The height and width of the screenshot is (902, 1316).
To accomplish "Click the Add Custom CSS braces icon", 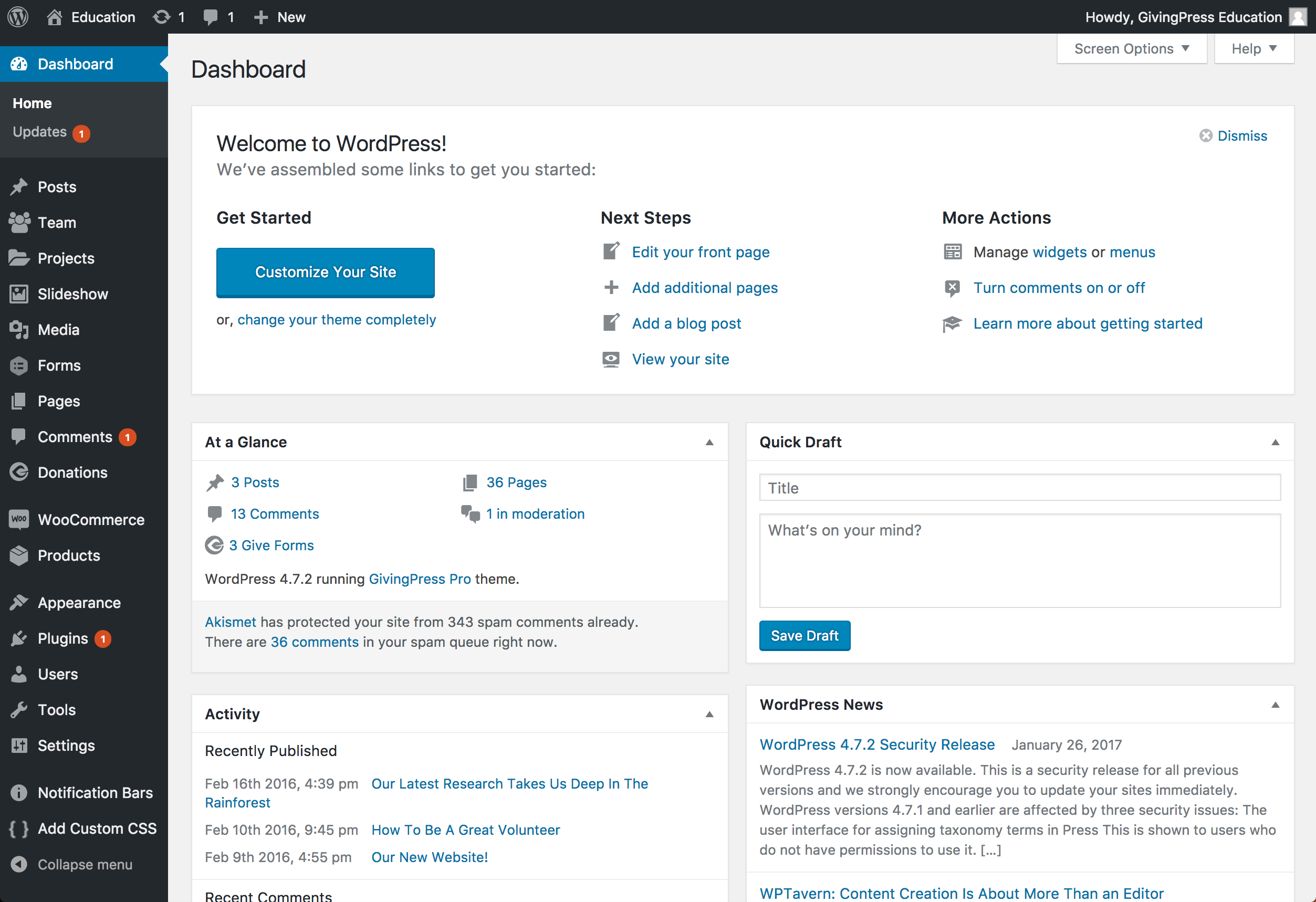I will 19,828.
